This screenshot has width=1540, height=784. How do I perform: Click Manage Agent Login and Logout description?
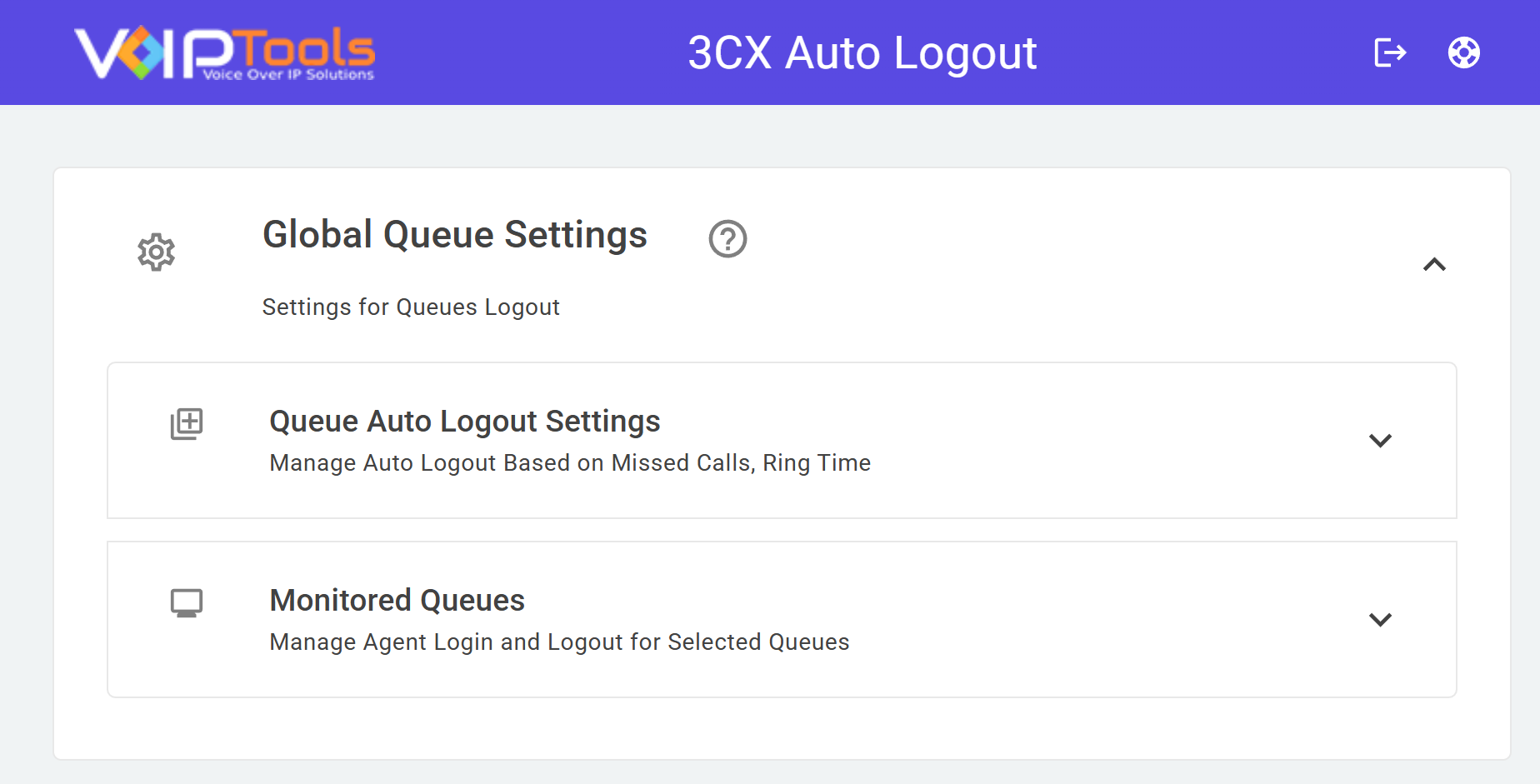pyautogui.click(x=559, y=642)
